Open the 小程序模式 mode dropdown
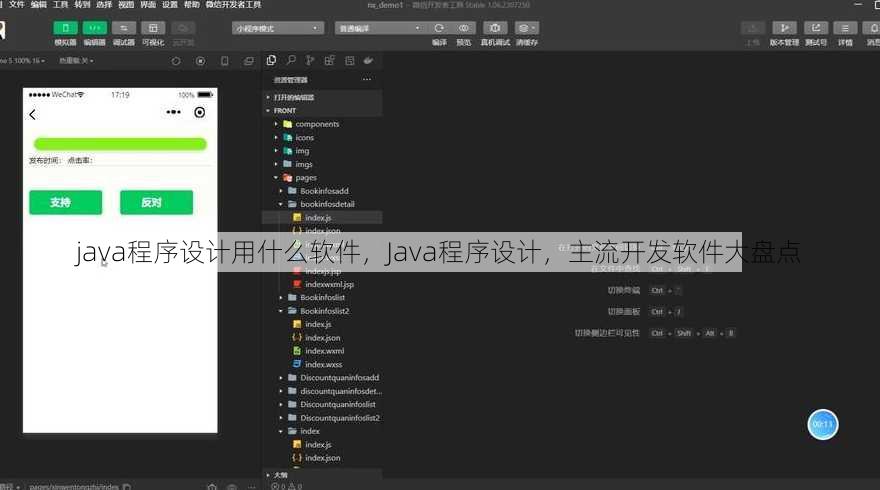The image size is (880, 490). pyautogui.click(x=278, y=28)
